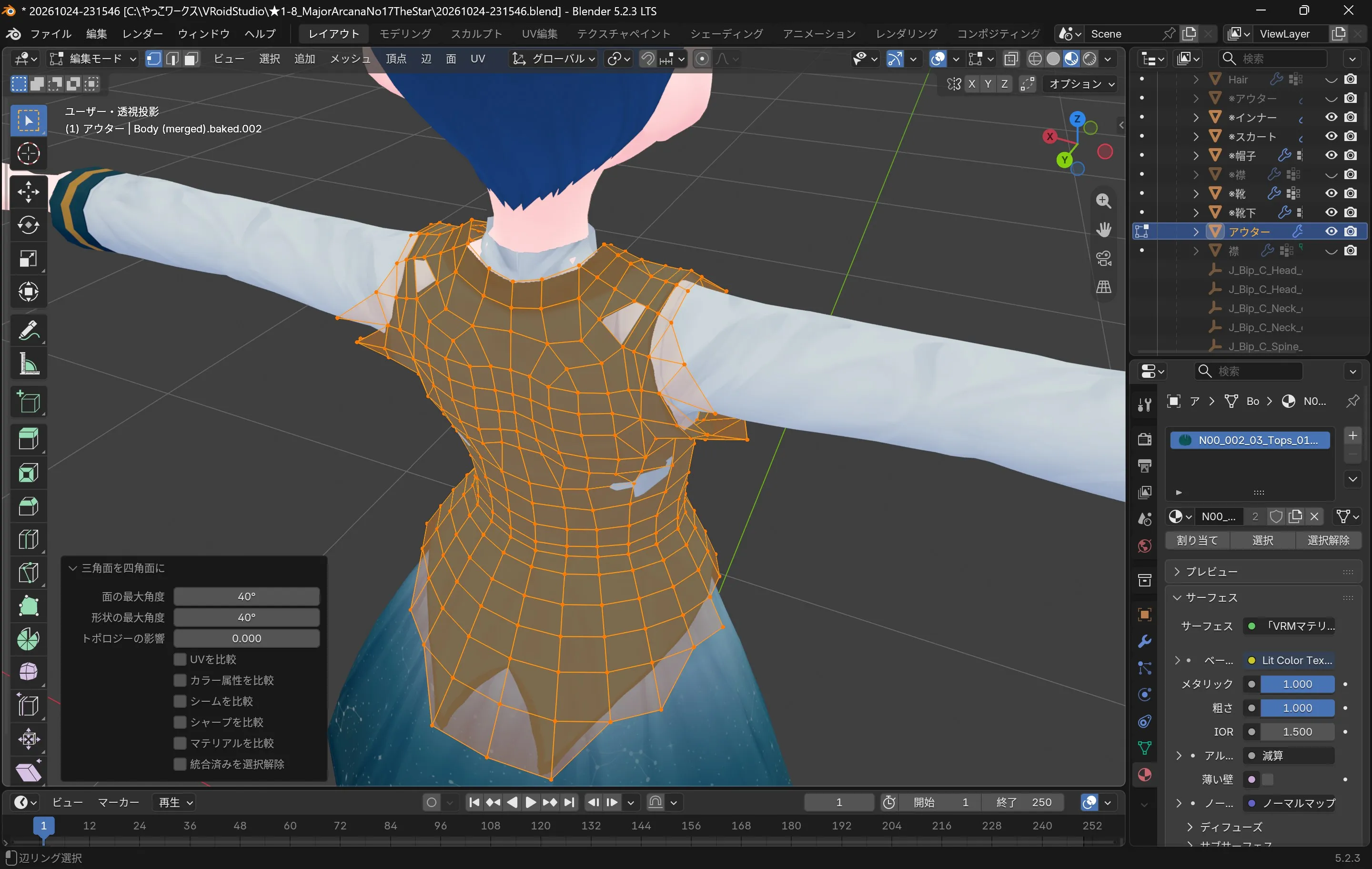Image resolution: width=1372 pixels, height=869 pixels.
Task: Adjust the メタリック value slider
Action: click(1297, 684)
